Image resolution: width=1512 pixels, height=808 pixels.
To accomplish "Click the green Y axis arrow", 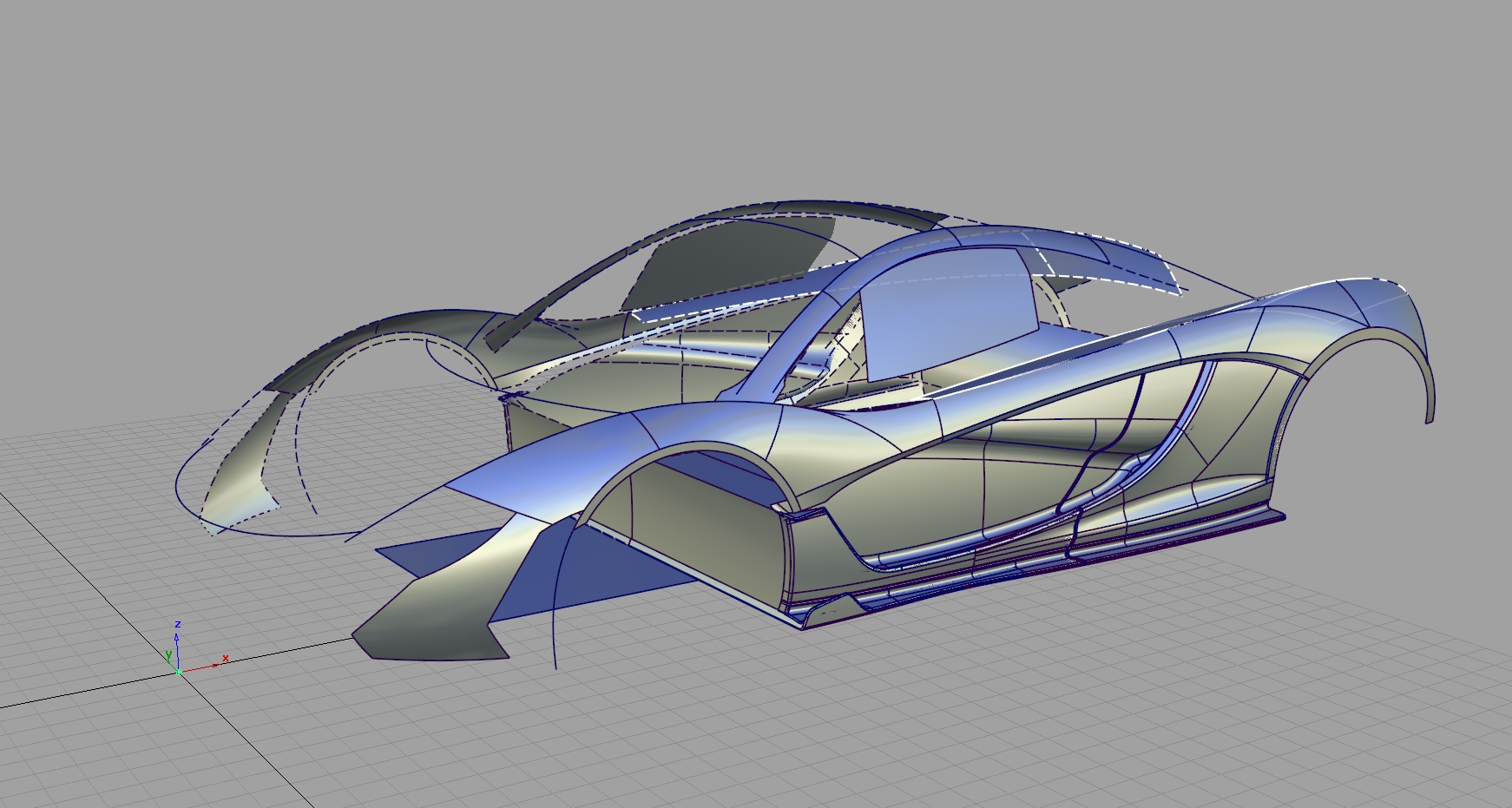I will (170, 664).
